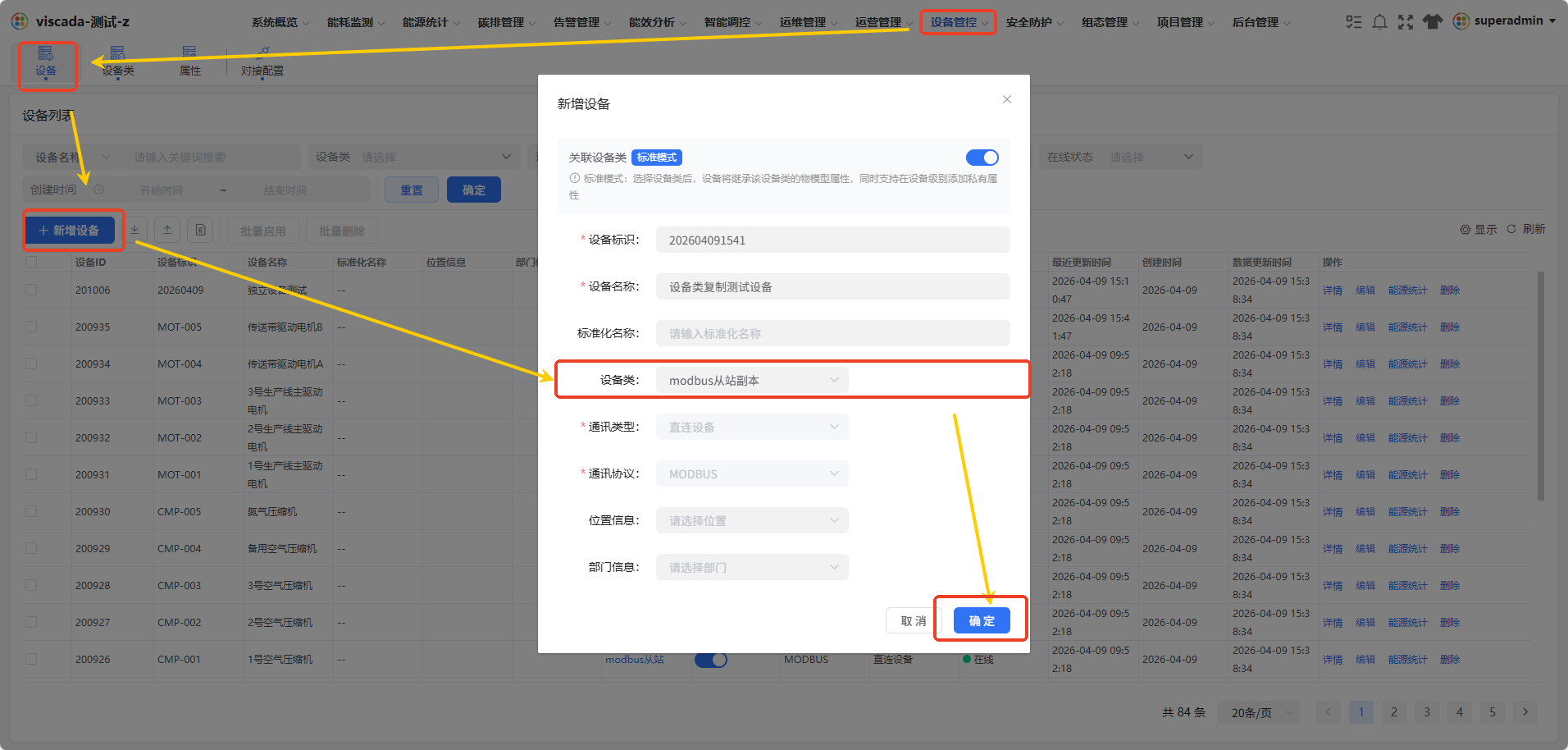Viewport: 1568px width, 750px height.
Task: Open the 设备管控 menu
Action: (959, 22)
